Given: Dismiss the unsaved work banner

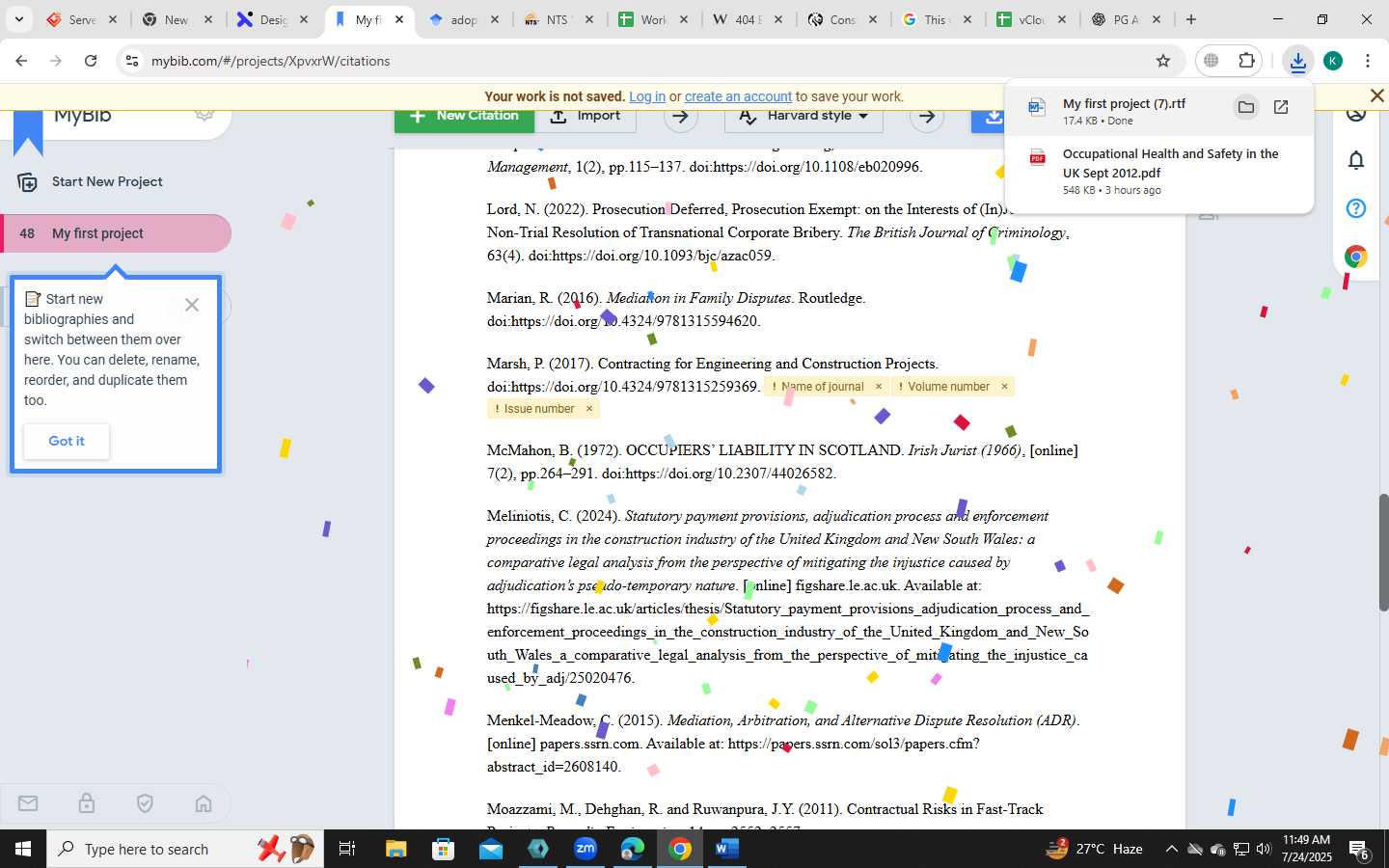Looking at the screenshot, I should point(1376,95).
